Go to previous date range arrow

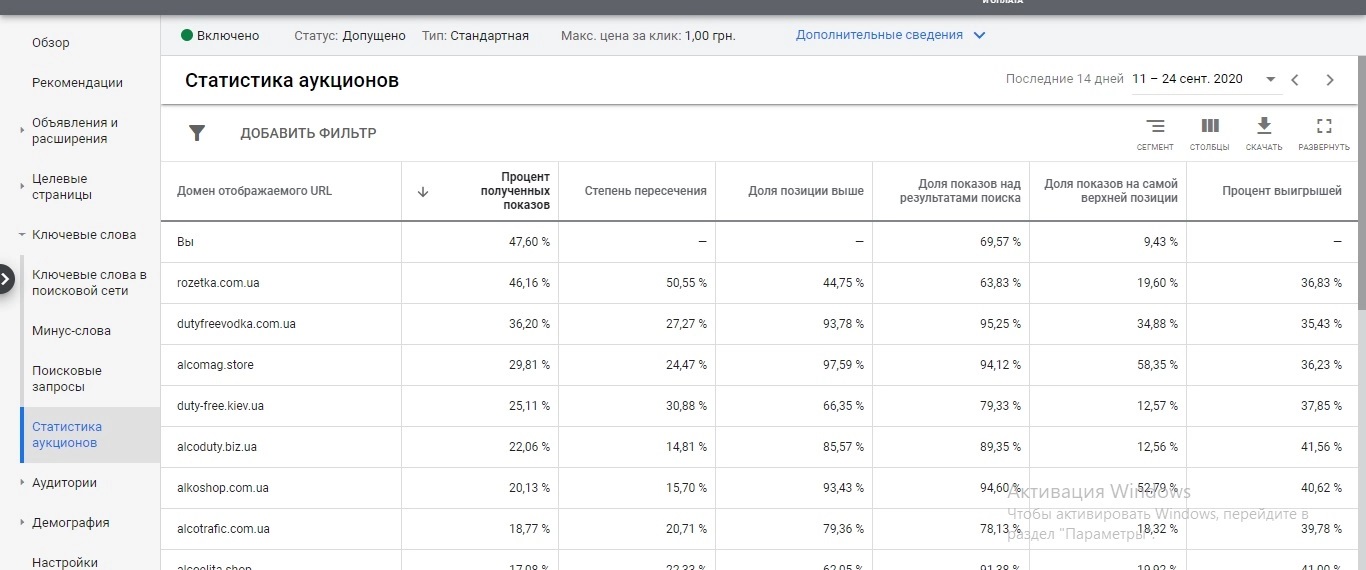(1295, 80)
